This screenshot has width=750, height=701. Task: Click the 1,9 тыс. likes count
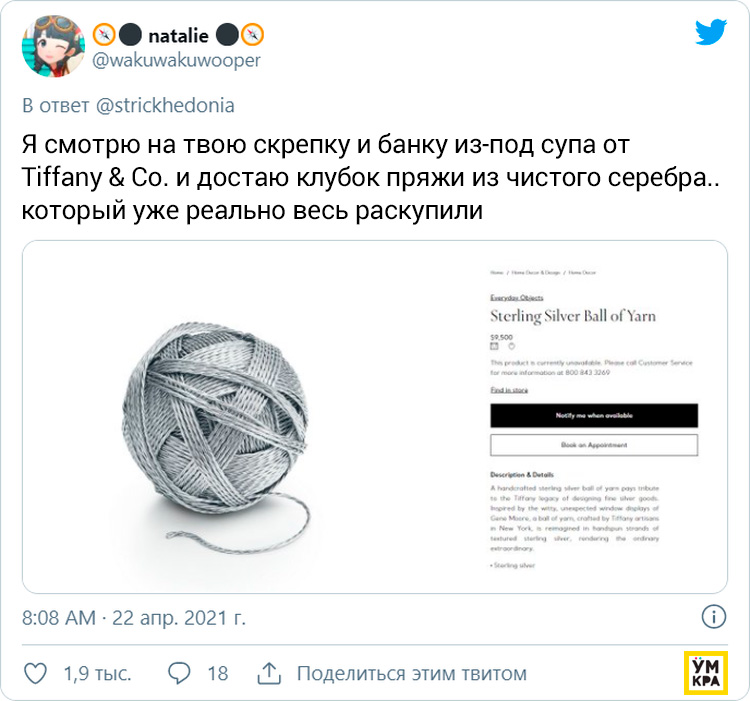tap(98, 673)
